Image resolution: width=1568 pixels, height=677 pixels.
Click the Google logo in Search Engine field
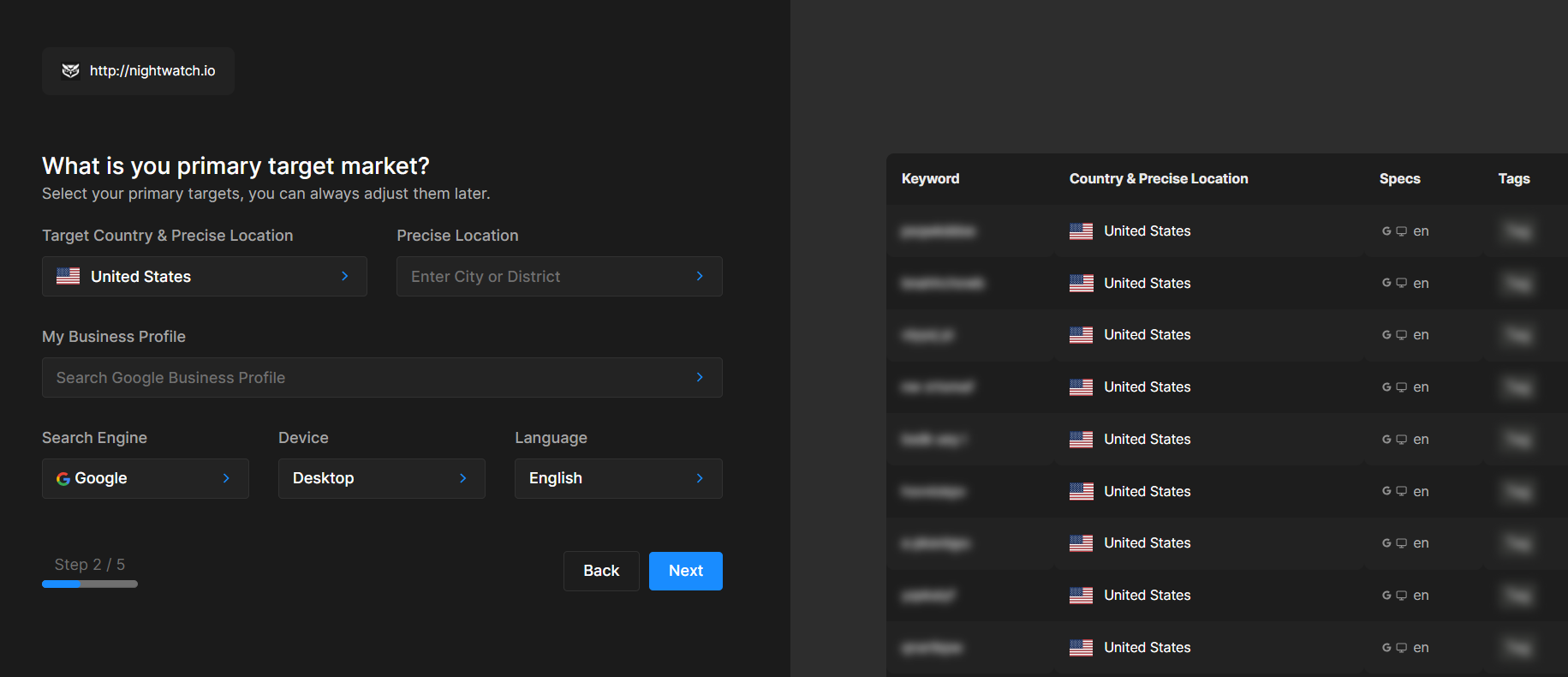[63, 479]
